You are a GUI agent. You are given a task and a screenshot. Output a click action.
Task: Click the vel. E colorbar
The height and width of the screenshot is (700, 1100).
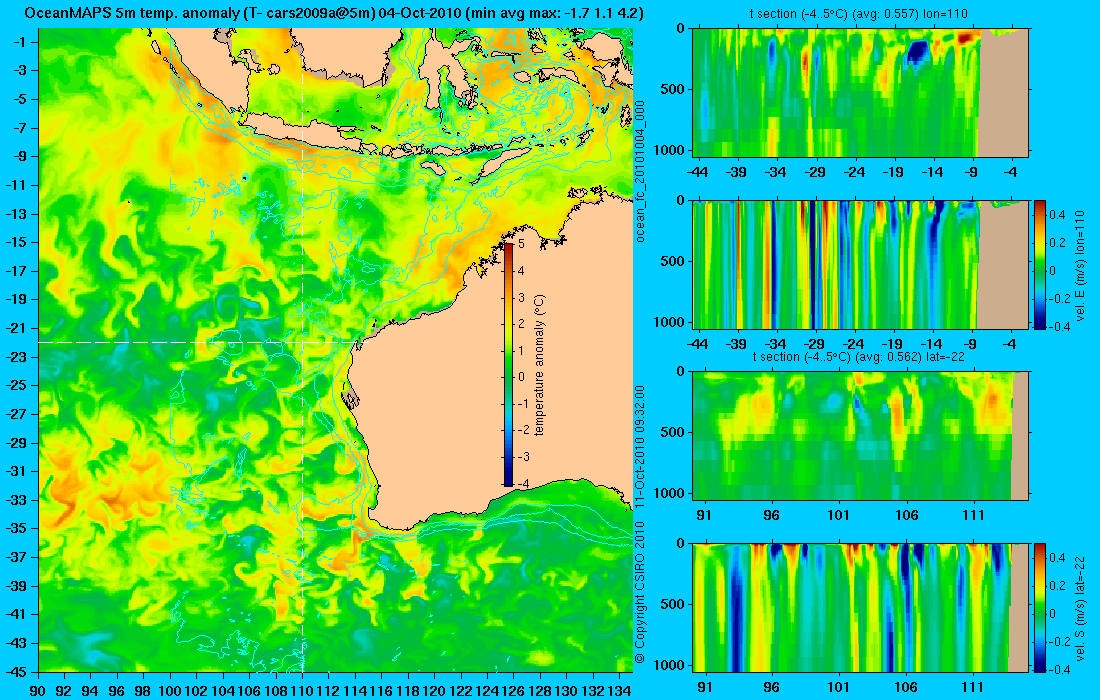(1040, 264)
